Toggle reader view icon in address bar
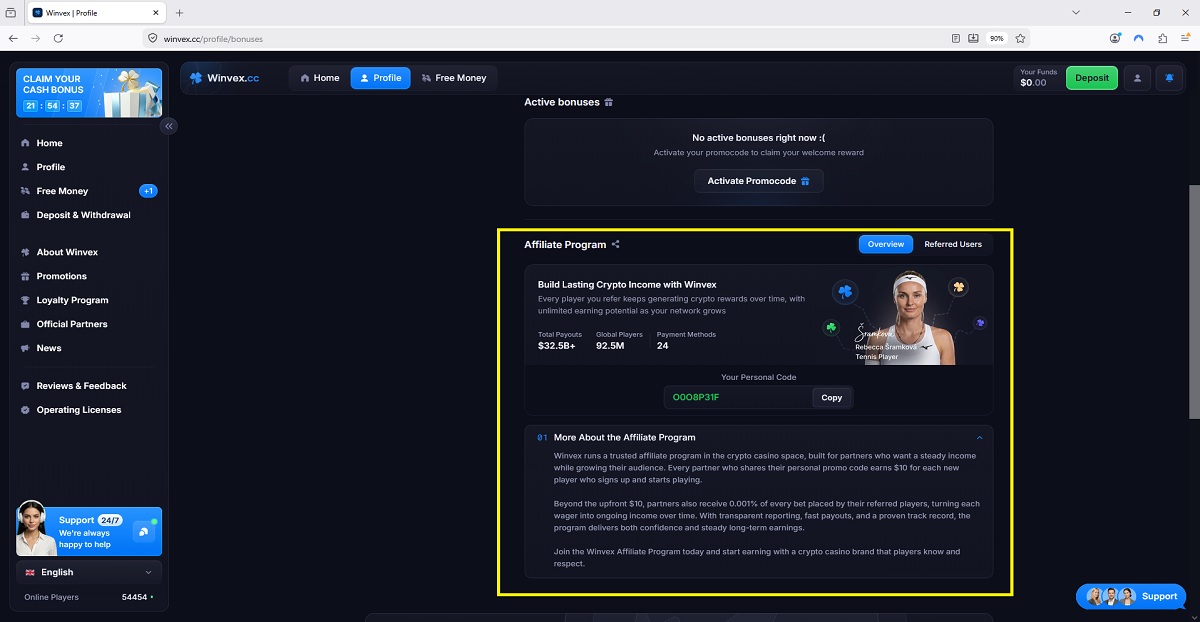Screen dimensions: 1200x622 click(x=956, y=38)
